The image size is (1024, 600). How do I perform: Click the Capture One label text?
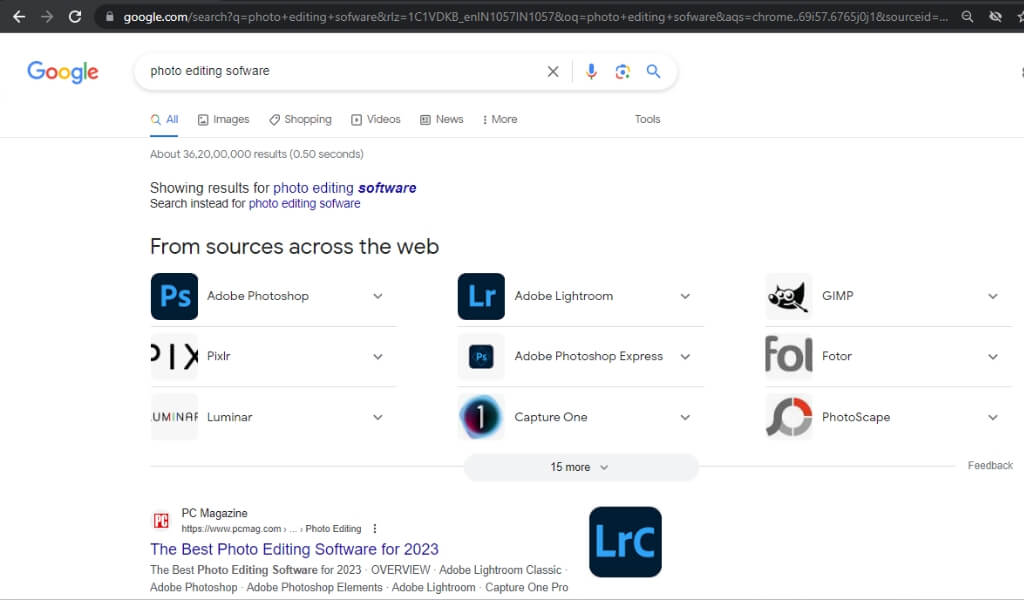pos(551,417)
